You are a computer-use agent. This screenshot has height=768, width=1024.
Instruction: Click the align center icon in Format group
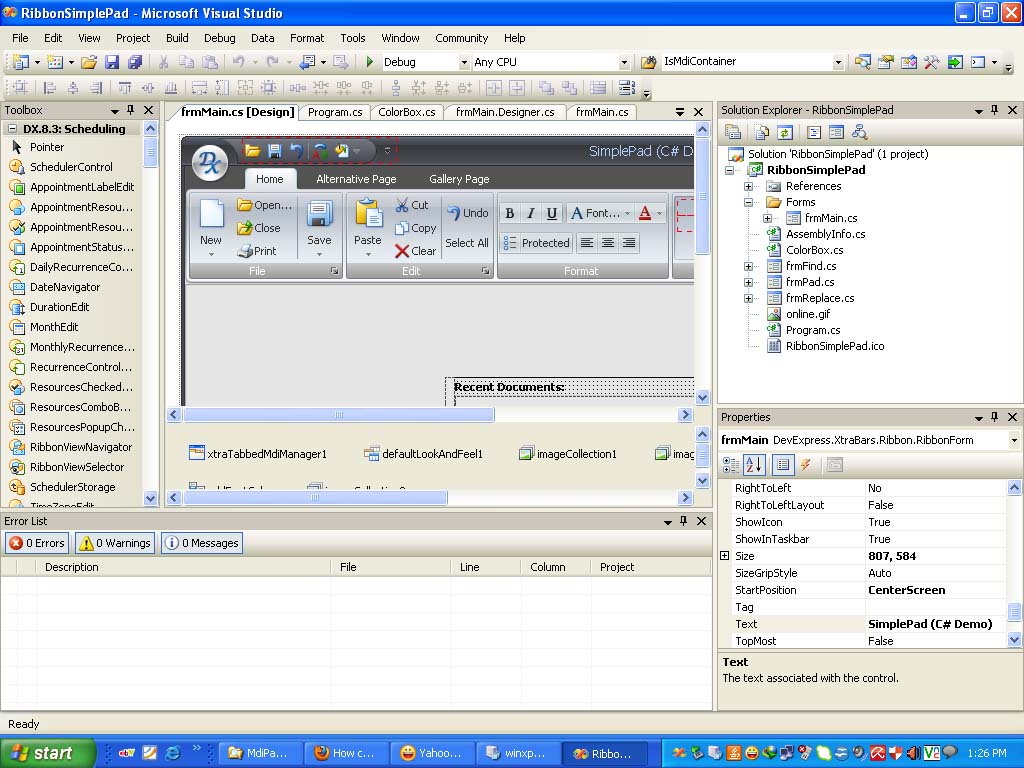(608, 243)
